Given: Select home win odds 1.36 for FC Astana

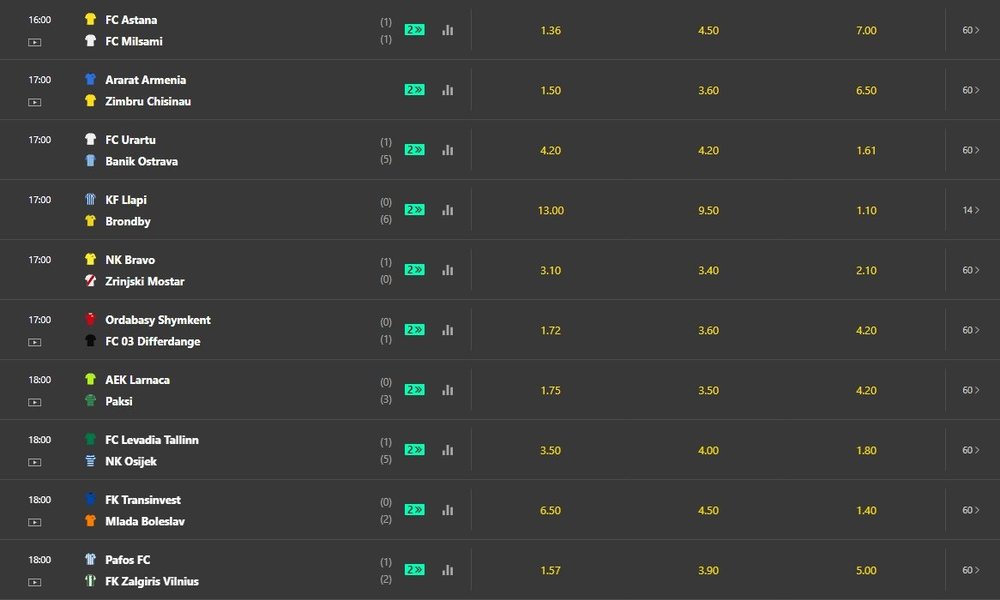Looking at the screenshot, I should [550, 30].
